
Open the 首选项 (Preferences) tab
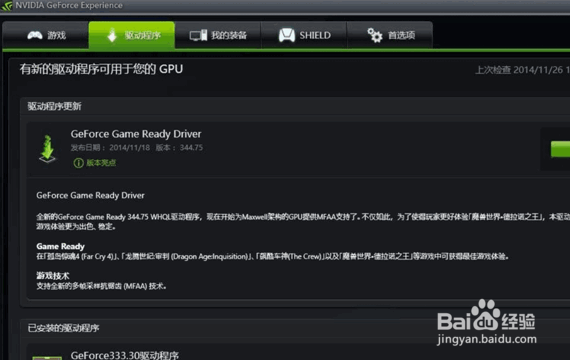tap(390, 35)
